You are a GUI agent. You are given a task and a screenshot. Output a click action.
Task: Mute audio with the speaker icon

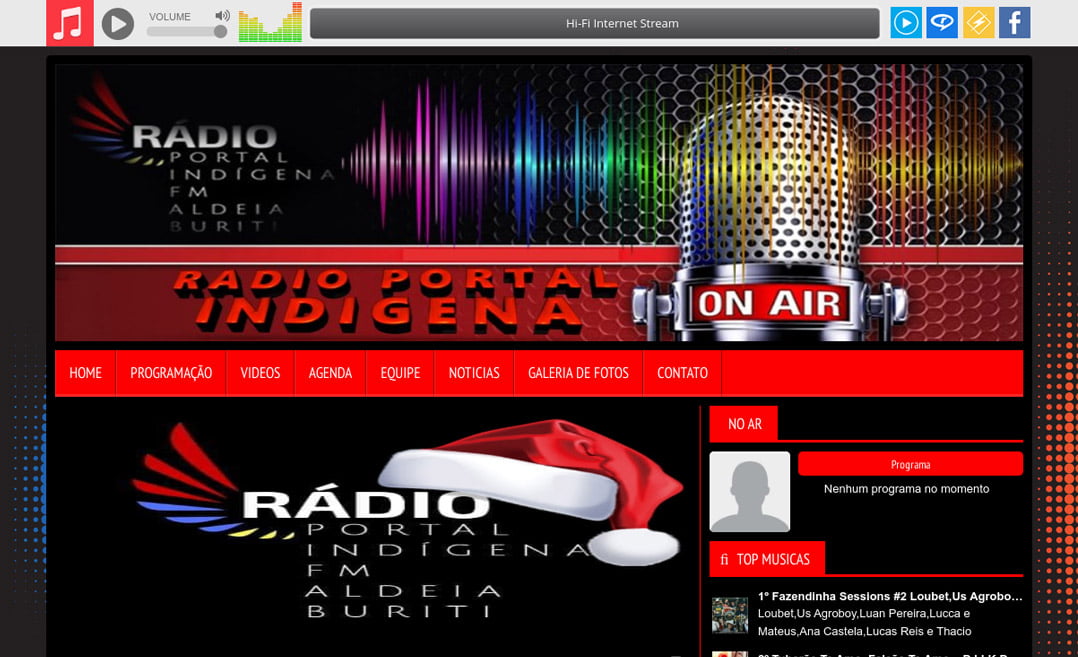(x=222, y=16)
